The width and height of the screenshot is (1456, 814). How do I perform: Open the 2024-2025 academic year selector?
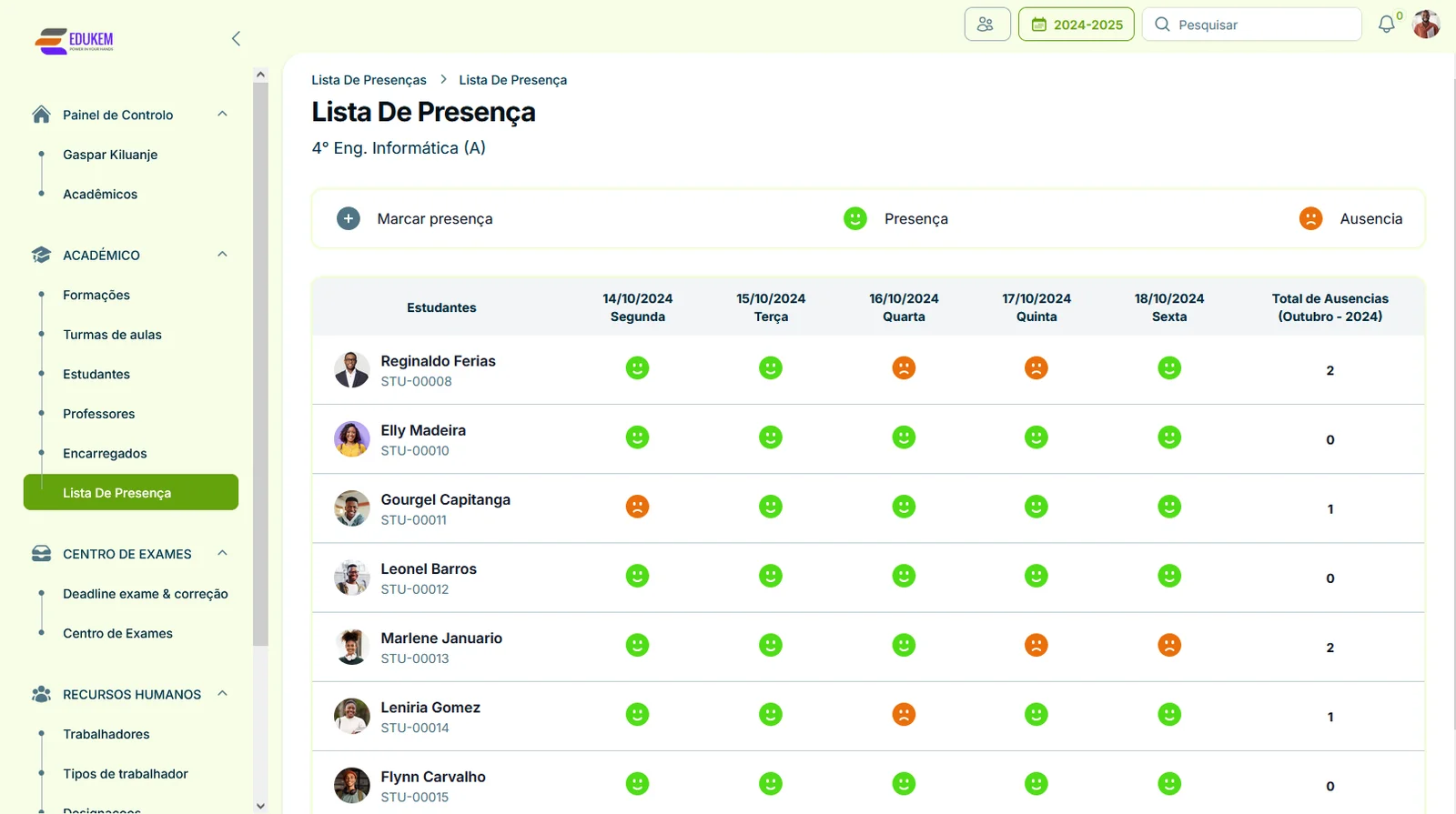(x=1076, y=25)
